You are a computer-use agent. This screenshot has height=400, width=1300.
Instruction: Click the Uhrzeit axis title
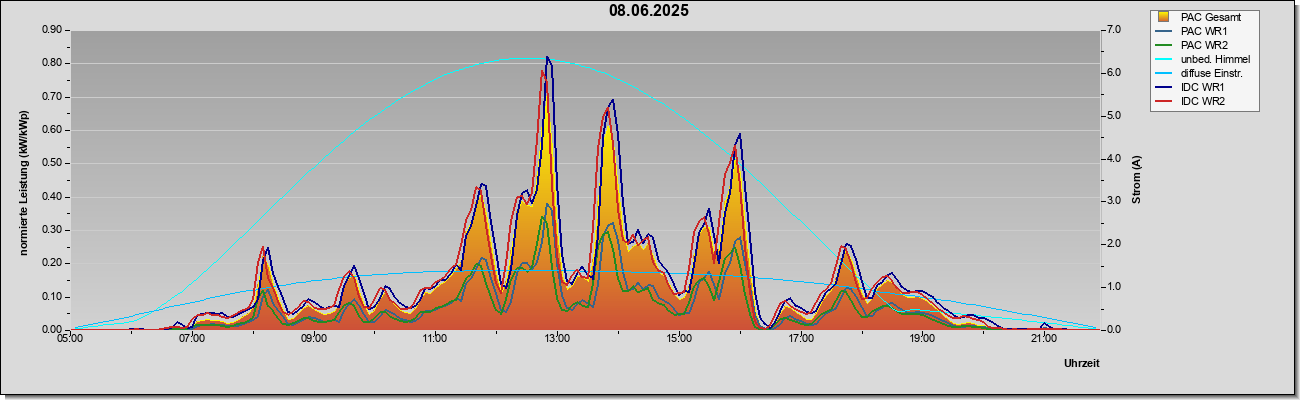tap(1082, 364)
